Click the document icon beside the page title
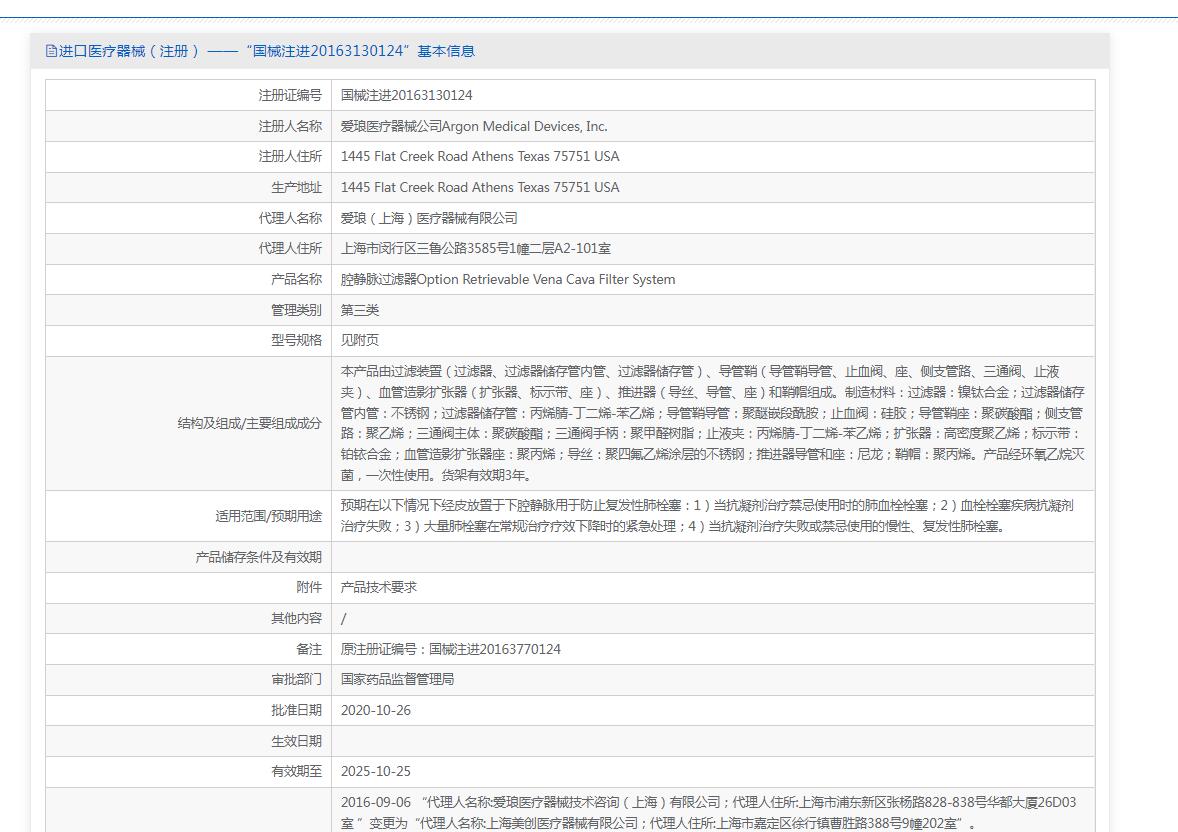This screenshot has width=1178, height=832. click(x=51, y=51)
